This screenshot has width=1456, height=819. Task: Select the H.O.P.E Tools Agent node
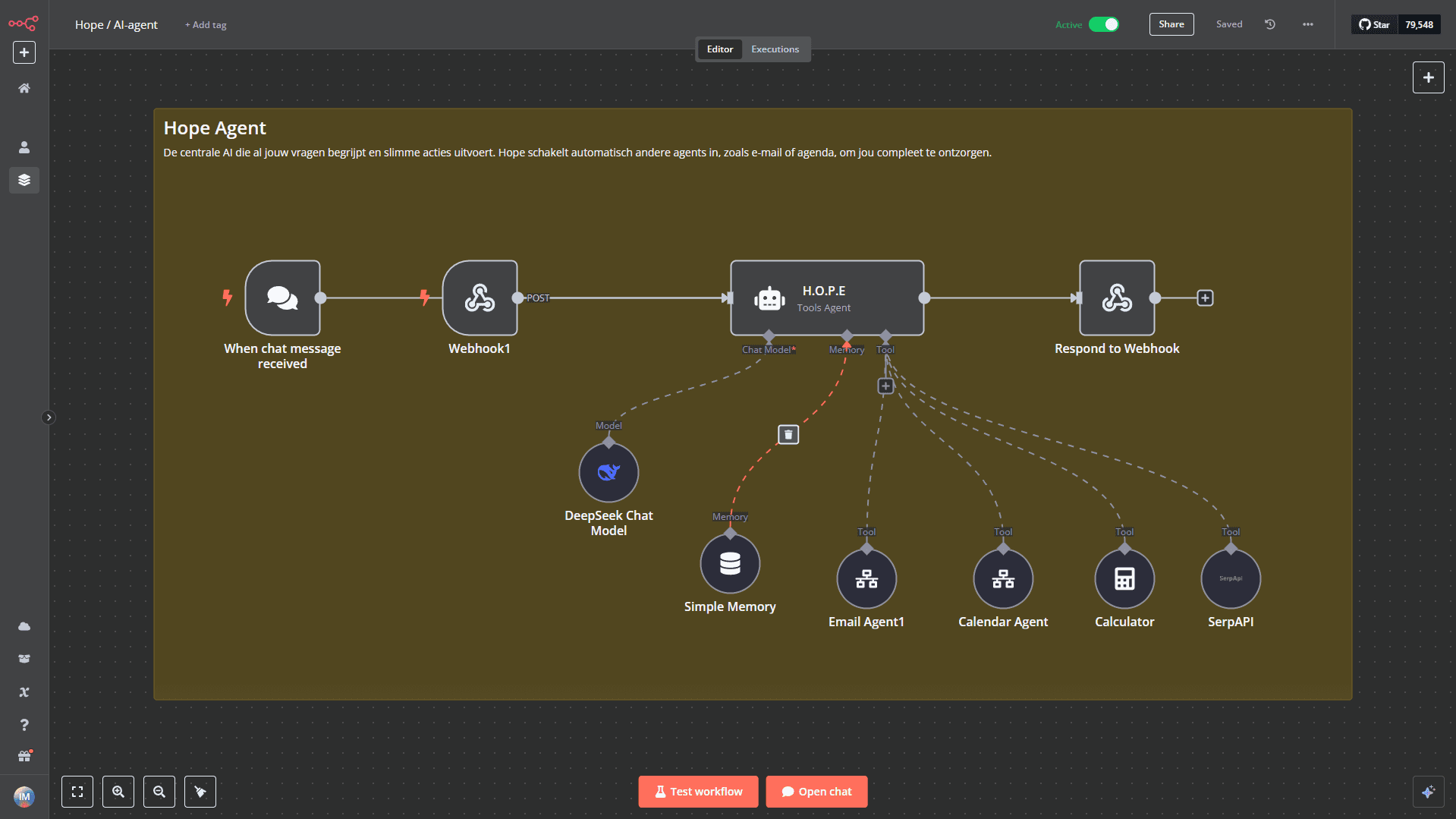tap(827, 298)
